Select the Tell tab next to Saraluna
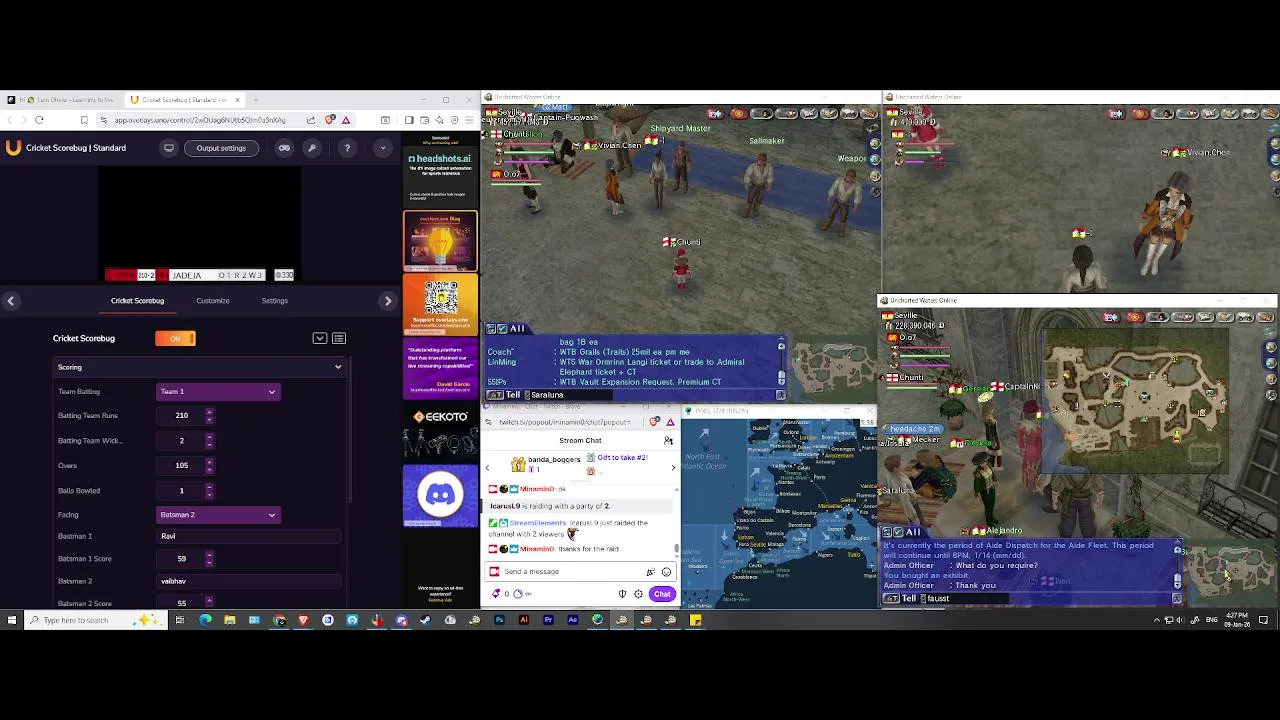The height and width of the screenshot is (720, 1280). [513, 395]
